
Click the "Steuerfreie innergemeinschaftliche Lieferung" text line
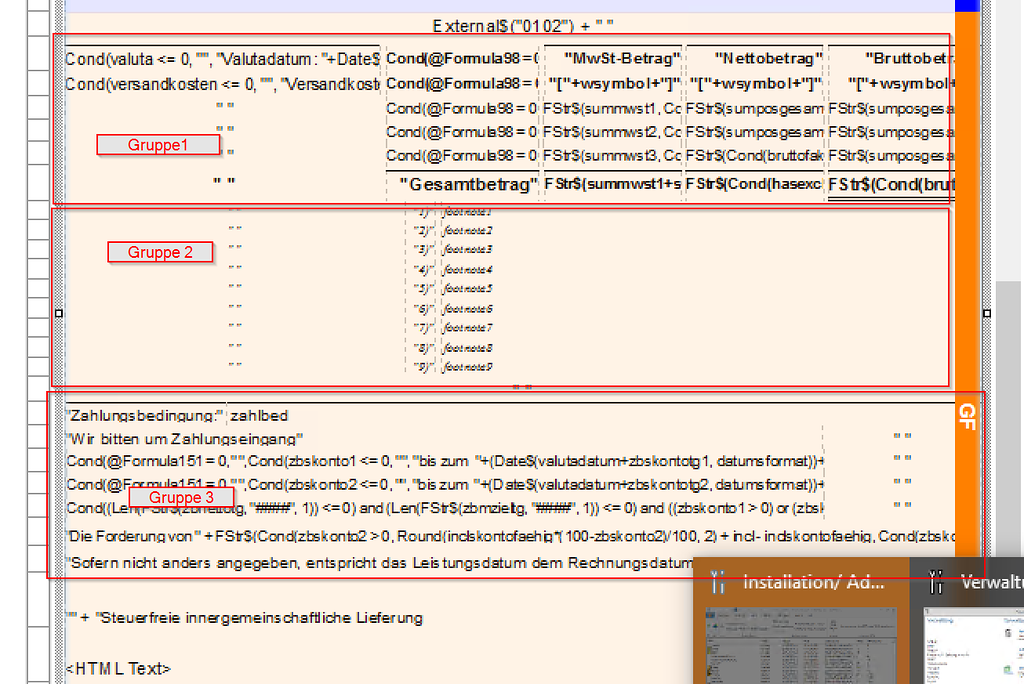click(x=243, y=618)
